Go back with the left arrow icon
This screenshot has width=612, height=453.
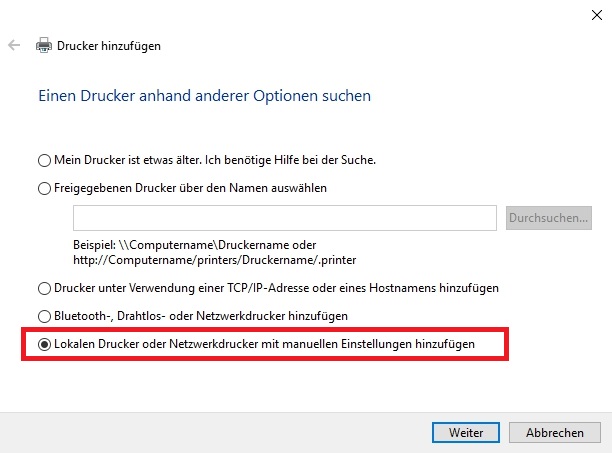[14, 45]
